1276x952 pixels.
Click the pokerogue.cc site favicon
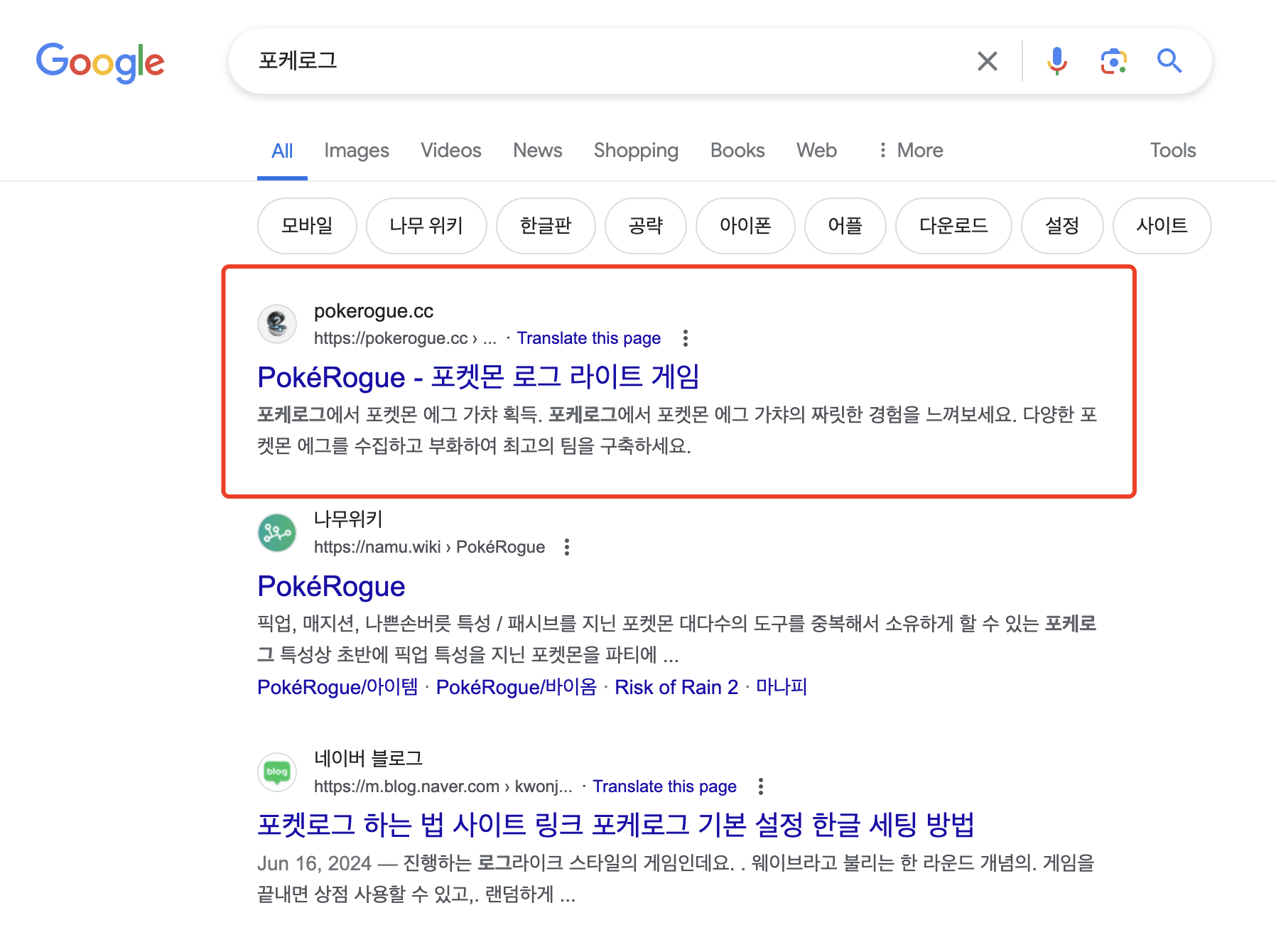point(277,324)
